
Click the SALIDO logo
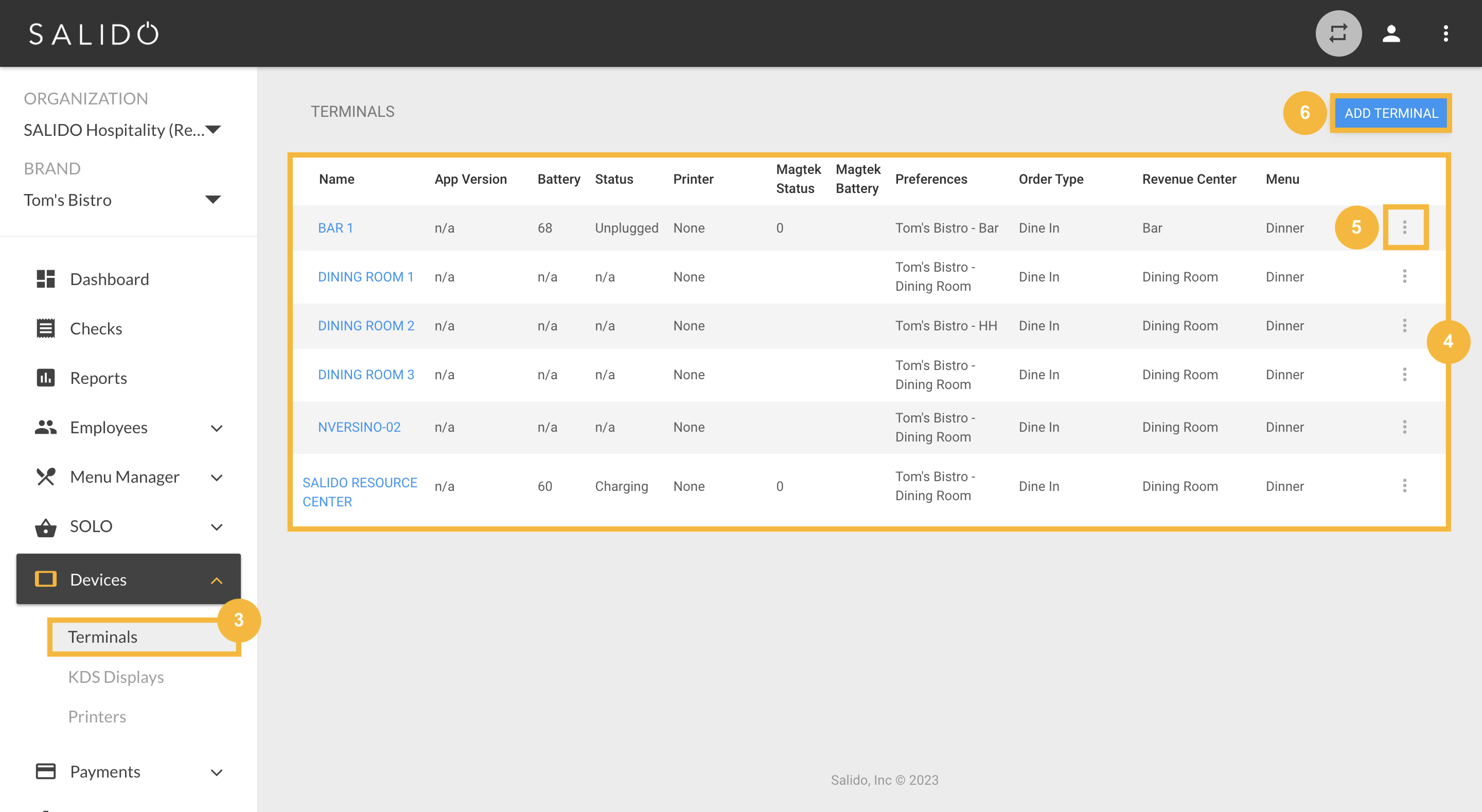(94, 33)
